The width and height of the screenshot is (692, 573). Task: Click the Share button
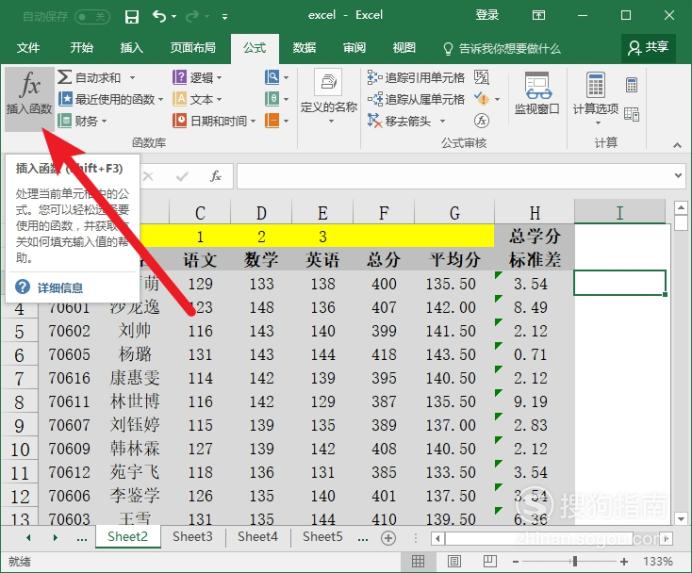[x=648, y=48]
